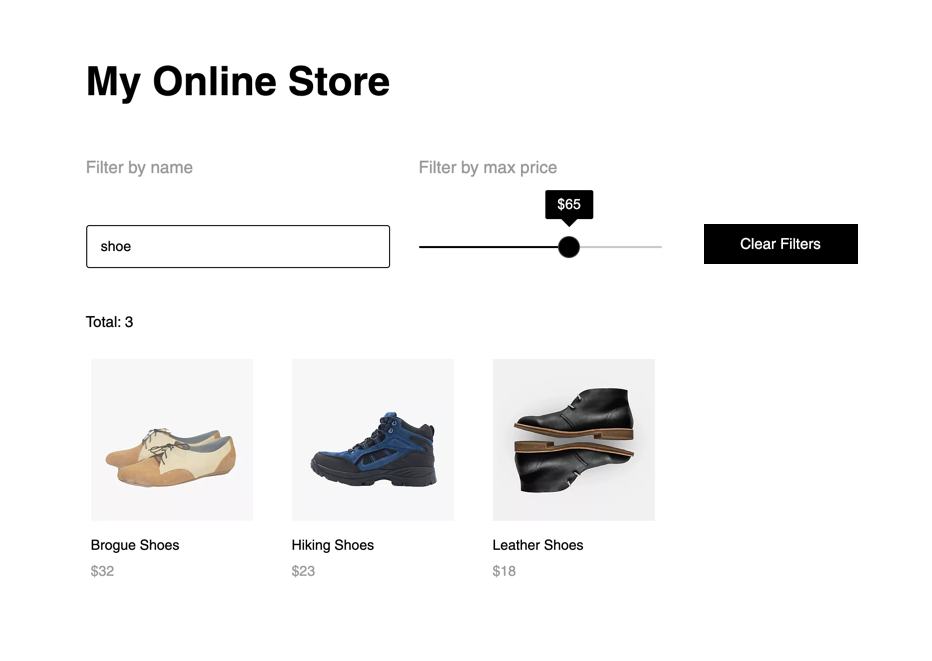Click the Clear Filters button
The height and width of the screenshot is (661, 932).
tap(780, 244)
